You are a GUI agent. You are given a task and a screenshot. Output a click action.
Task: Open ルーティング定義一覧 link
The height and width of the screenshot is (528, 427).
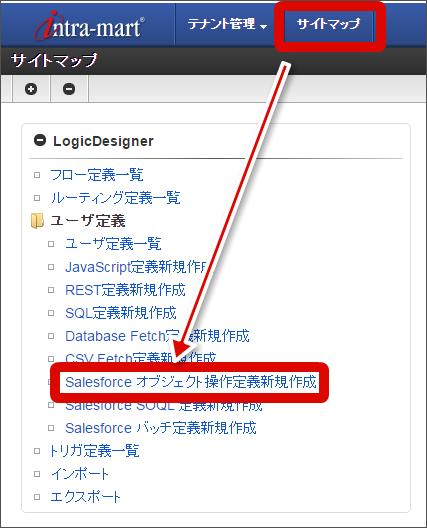pyautogui.click(x=115, y=198)
